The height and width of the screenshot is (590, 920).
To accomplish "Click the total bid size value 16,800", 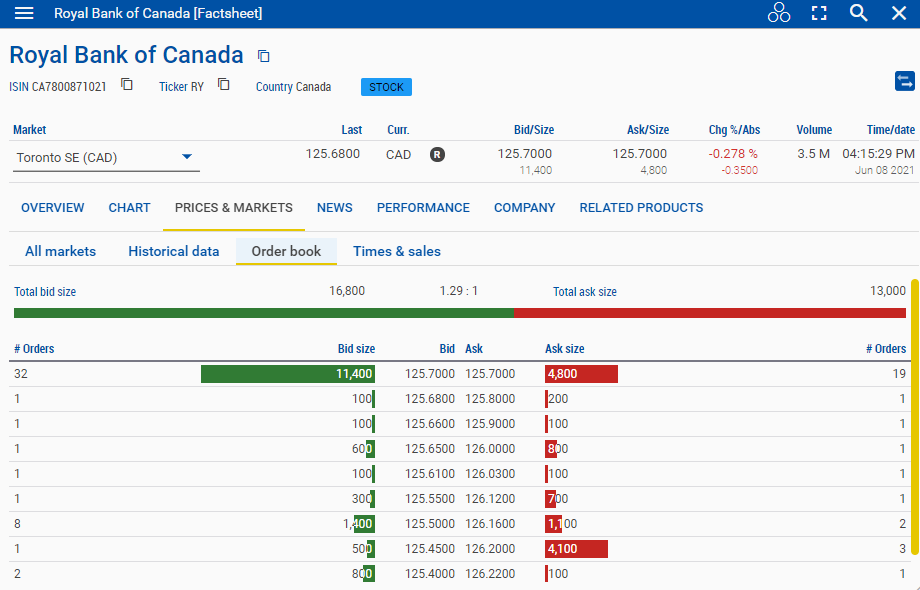I will point(347,291).
